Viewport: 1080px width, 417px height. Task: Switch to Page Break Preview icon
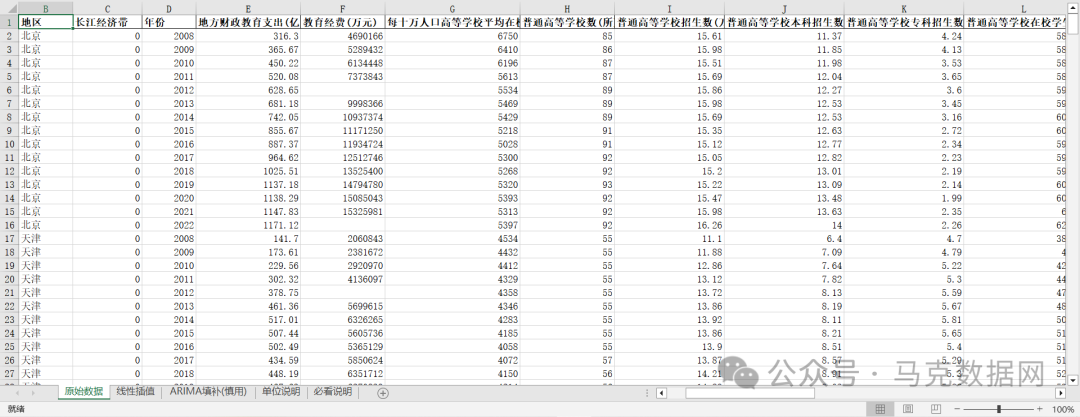936,409
